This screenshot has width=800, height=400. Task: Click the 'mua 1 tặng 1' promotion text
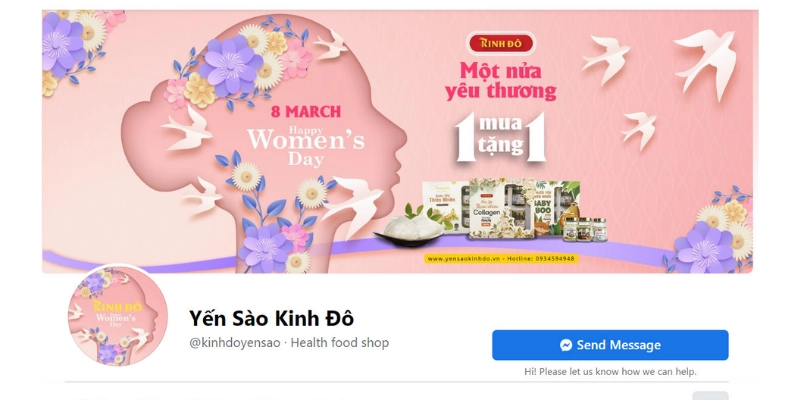[501, 137]
